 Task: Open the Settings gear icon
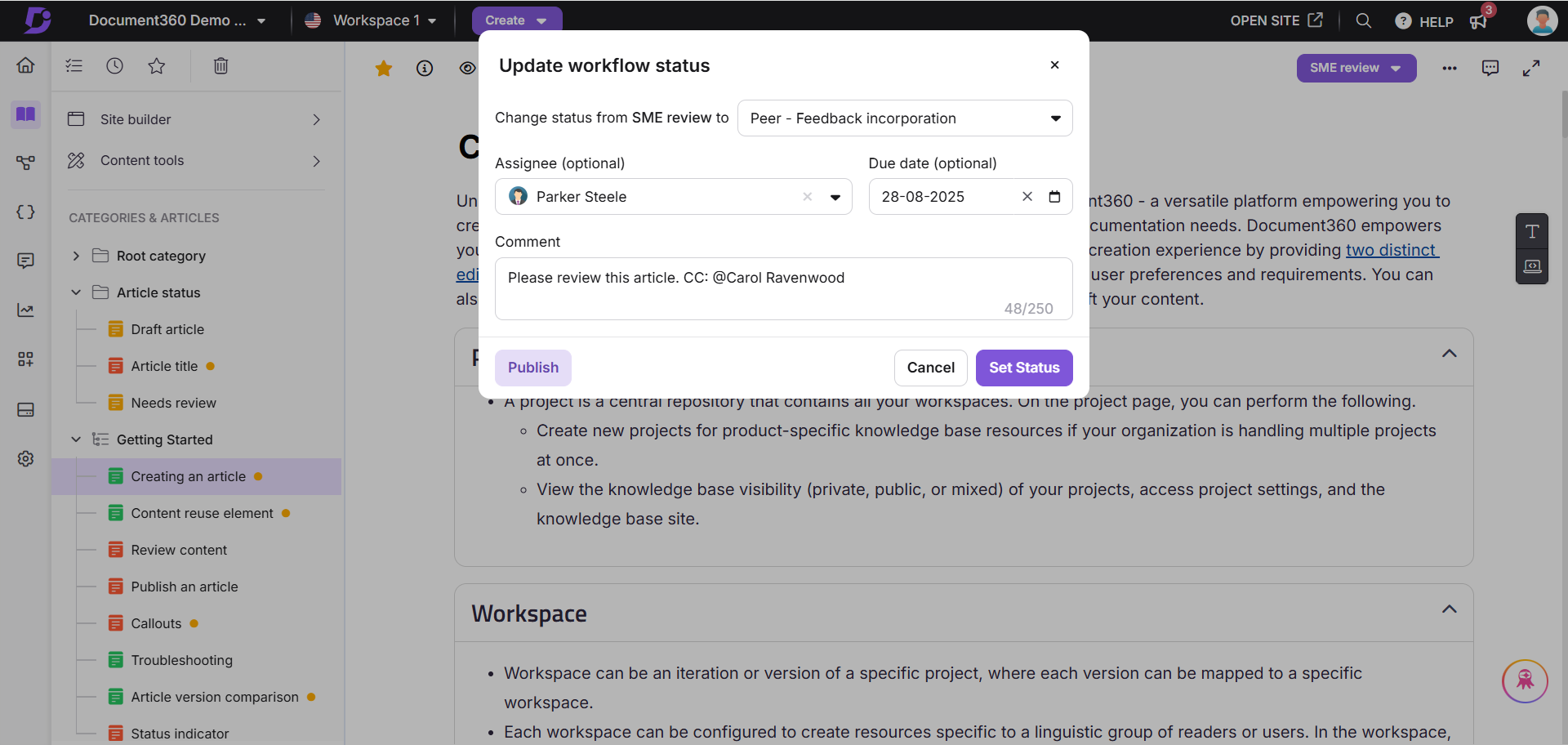[25, 458]
